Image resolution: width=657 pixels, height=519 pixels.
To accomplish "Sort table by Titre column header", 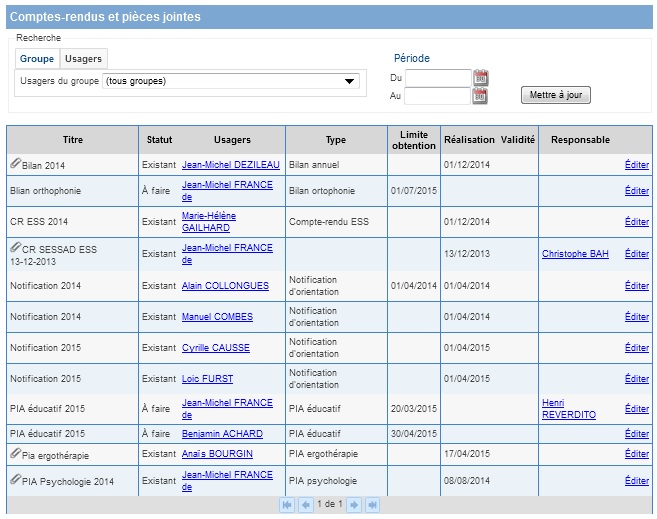I will click(x=73, y=140).
